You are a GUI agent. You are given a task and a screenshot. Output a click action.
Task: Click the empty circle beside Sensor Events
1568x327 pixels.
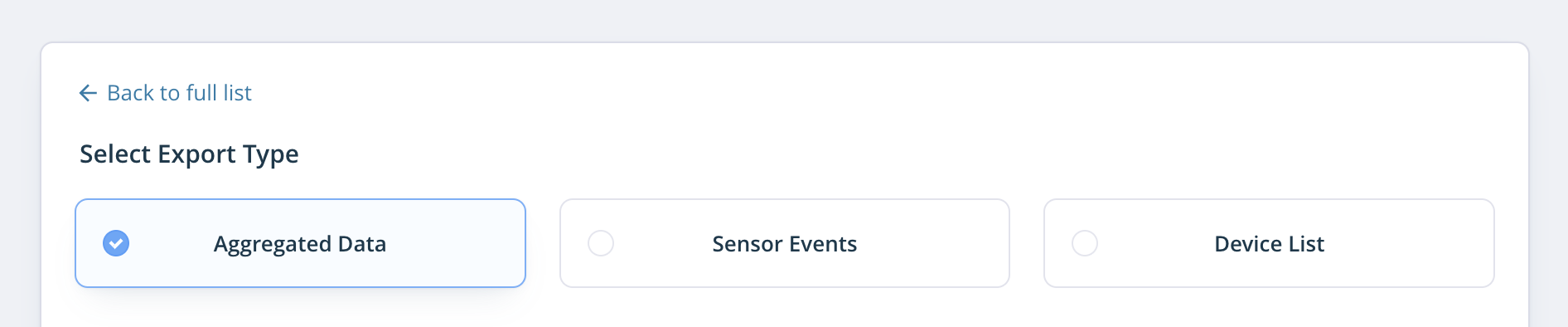click(601, 243)
